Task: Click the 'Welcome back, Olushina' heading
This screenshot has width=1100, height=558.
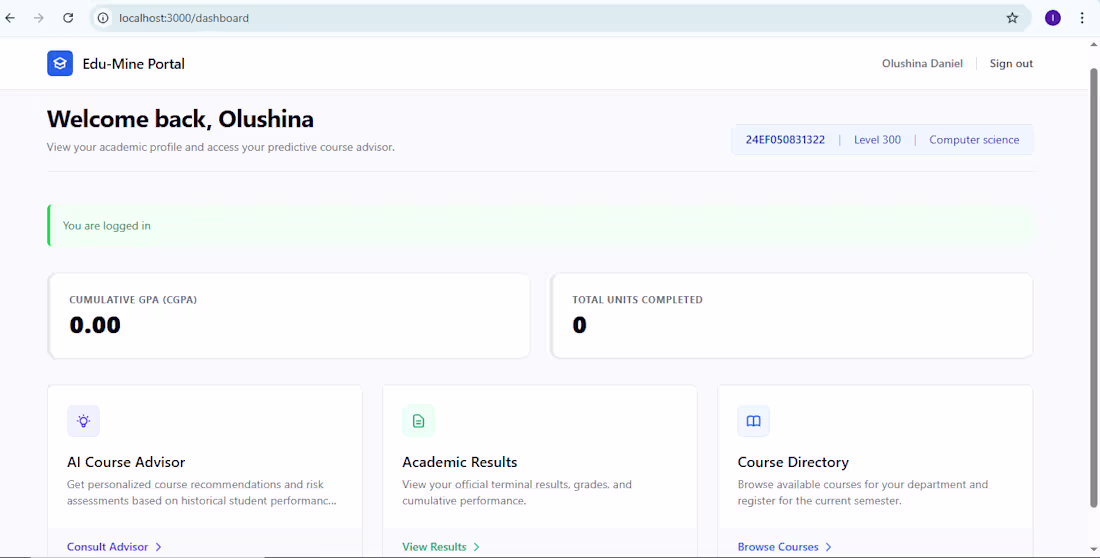Action: [x=180, y=119]
